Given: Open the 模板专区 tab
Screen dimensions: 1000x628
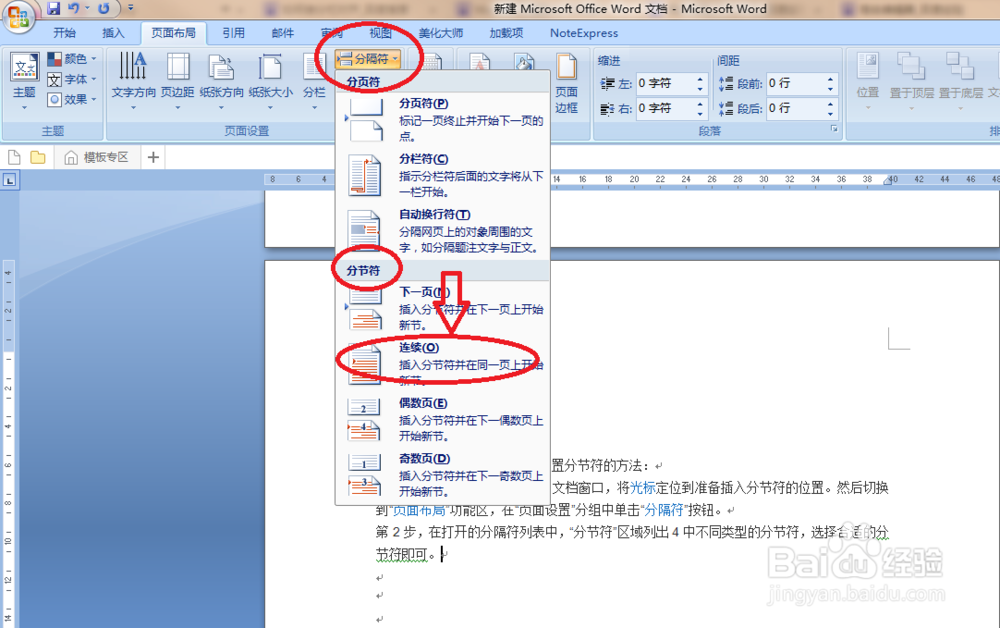Looking at the screenshot, I should coord(98,157).
